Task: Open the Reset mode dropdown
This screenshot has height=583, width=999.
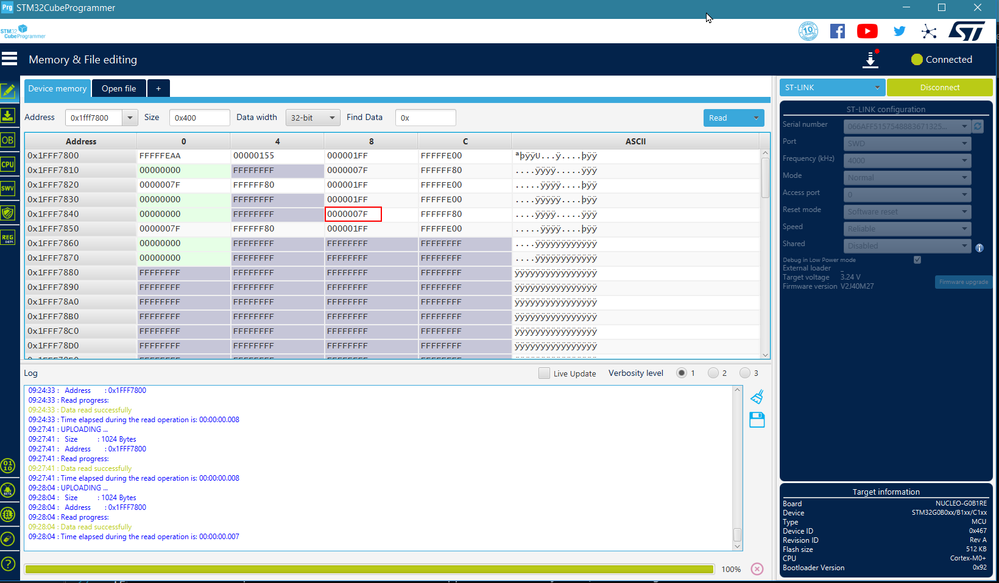Action: [907, 212]
